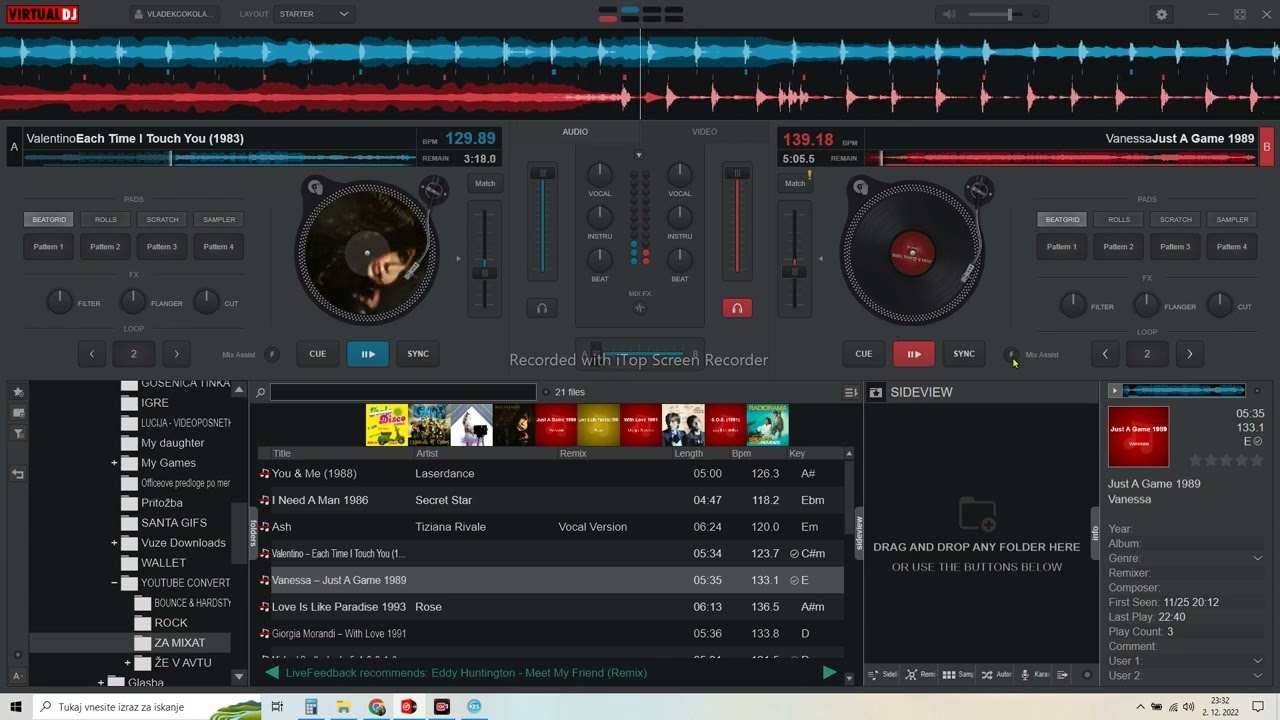This screenshot has width=1280, height=720.
Task: Click the sideview side tab
Action: [x=858, y=531]
